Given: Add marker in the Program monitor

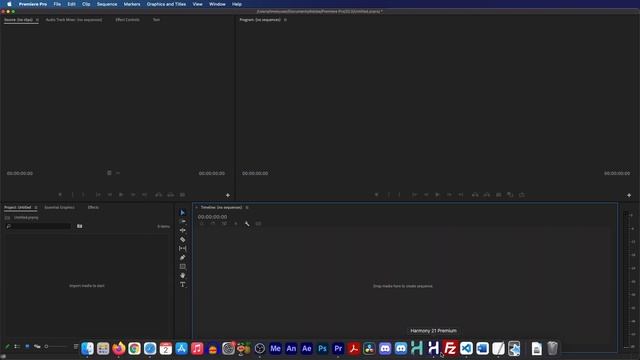Looking at the screenshot, I should click(376, 195).
